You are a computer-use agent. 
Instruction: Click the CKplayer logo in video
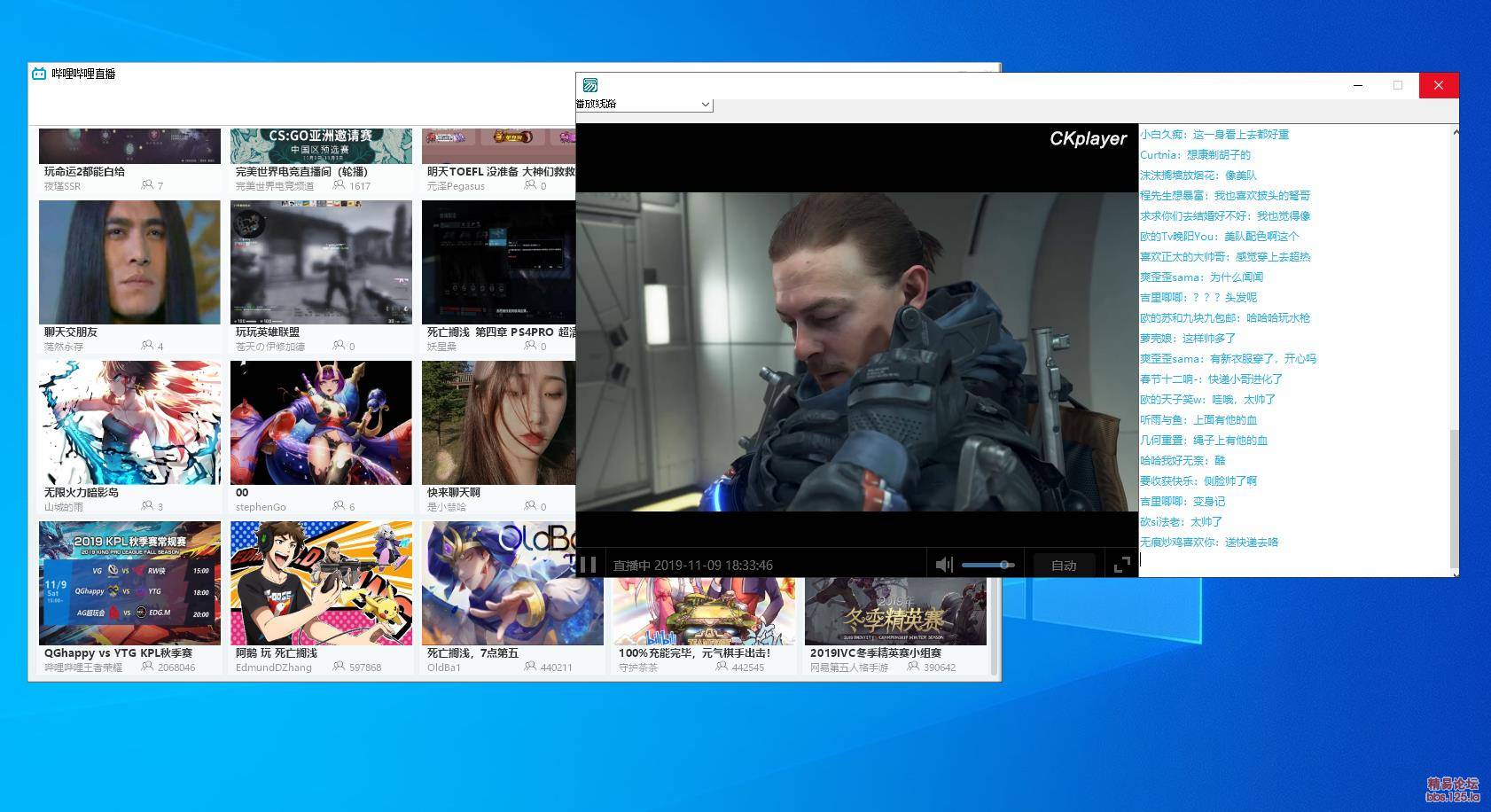1088,139
